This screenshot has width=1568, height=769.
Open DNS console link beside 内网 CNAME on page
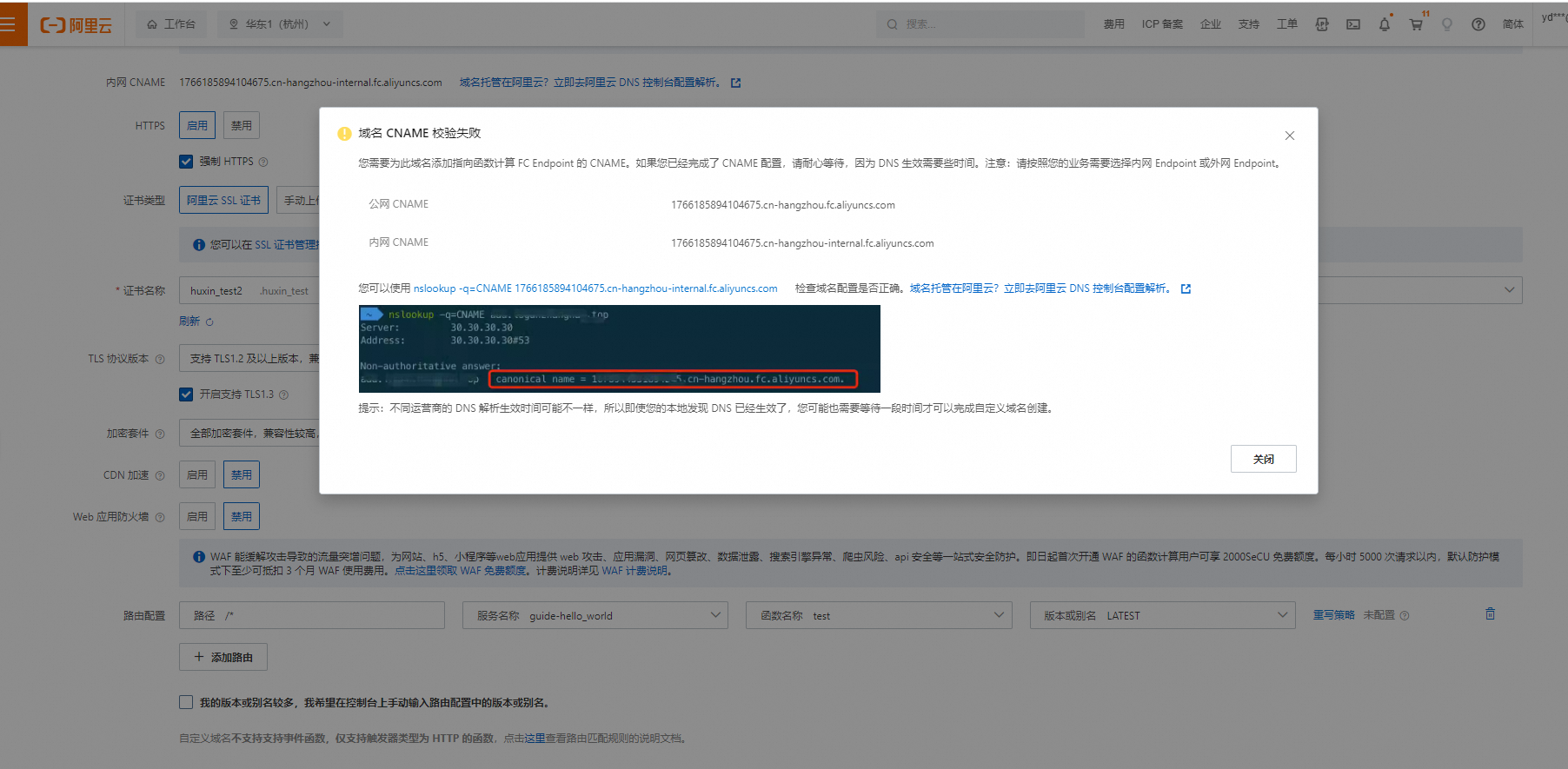pos(590,83)
